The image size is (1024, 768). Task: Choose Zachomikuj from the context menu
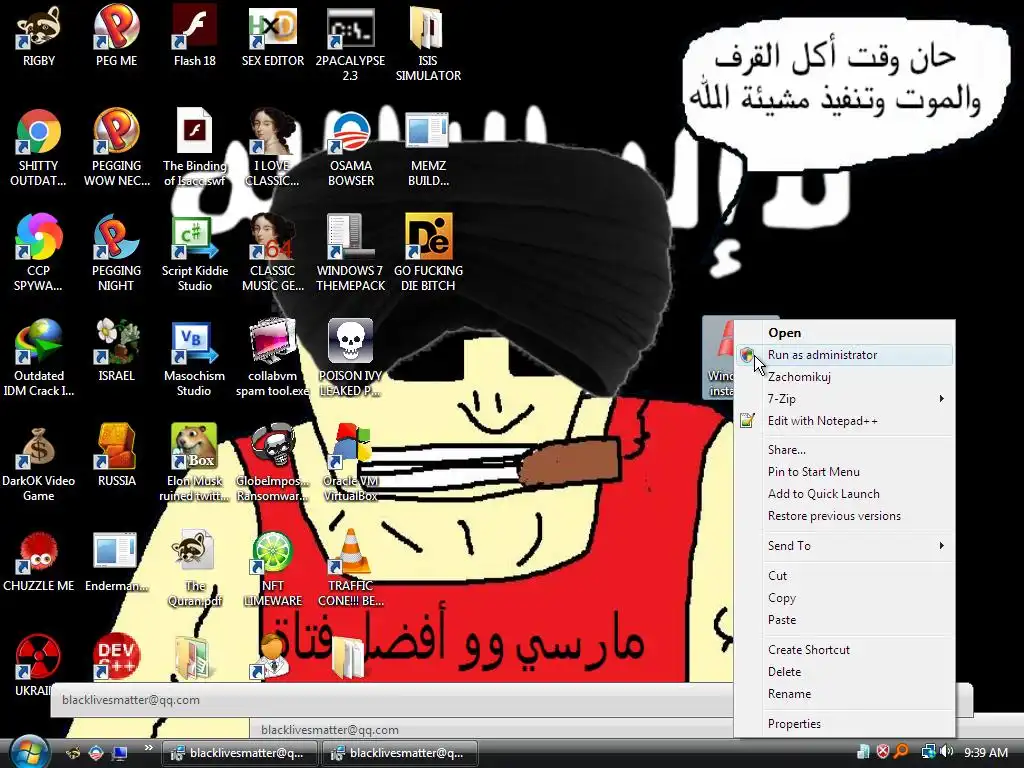point(844,377)
